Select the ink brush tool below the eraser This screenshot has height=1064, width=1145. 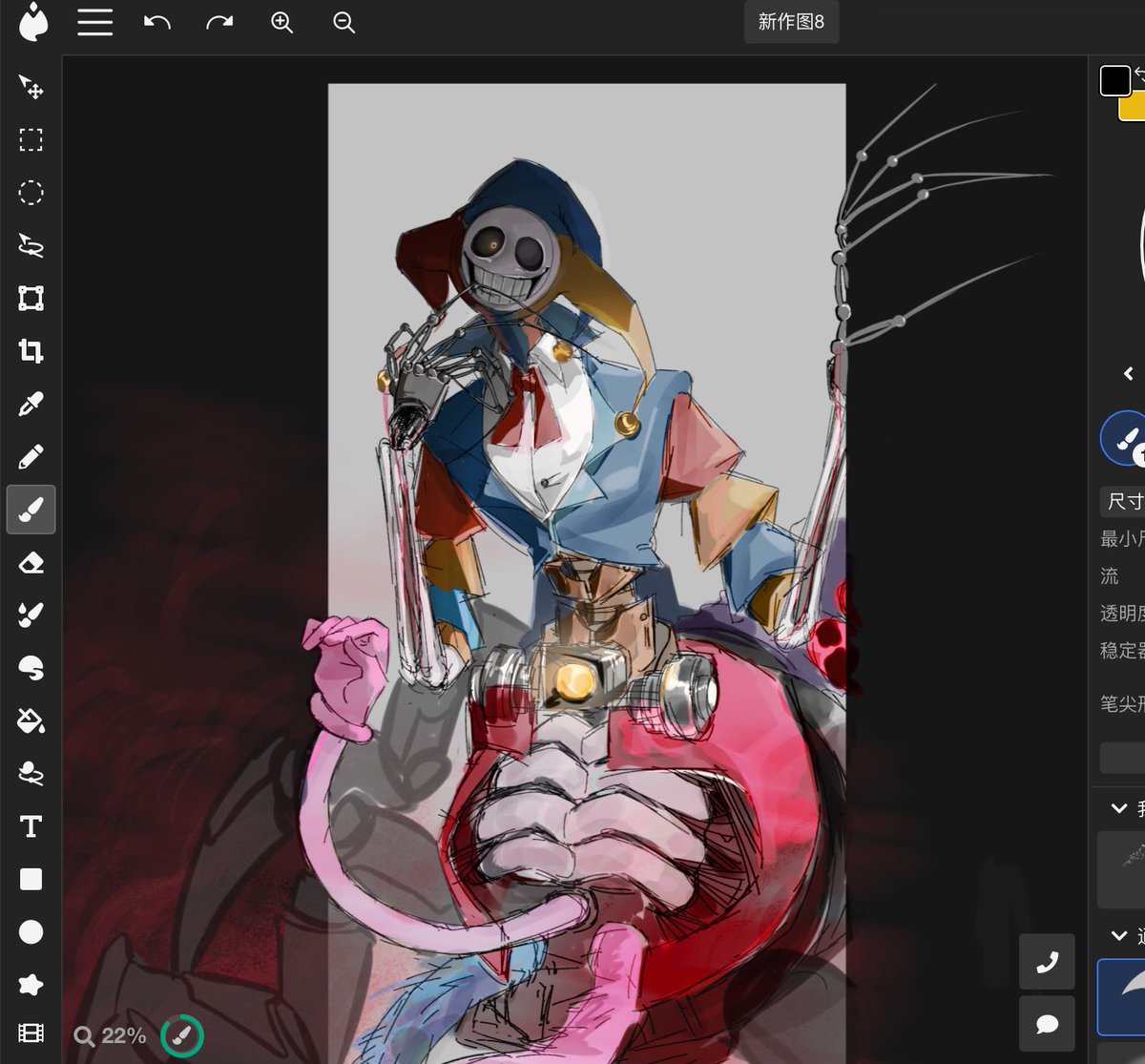click(x=31, y=615)
